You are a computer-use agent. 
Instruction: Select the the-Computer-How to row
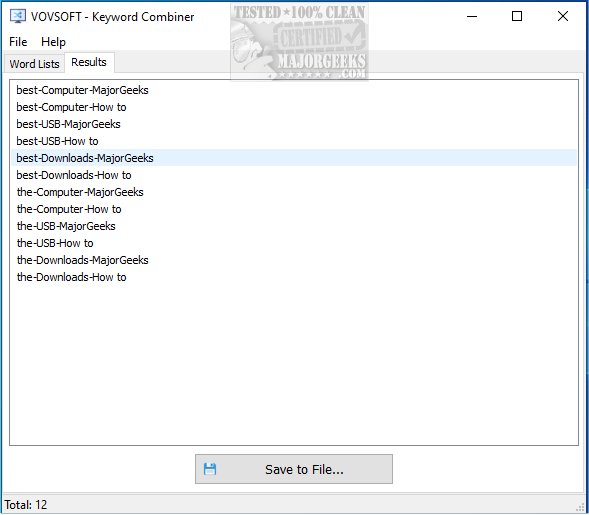pyautogui.click(x=294, y=209)
